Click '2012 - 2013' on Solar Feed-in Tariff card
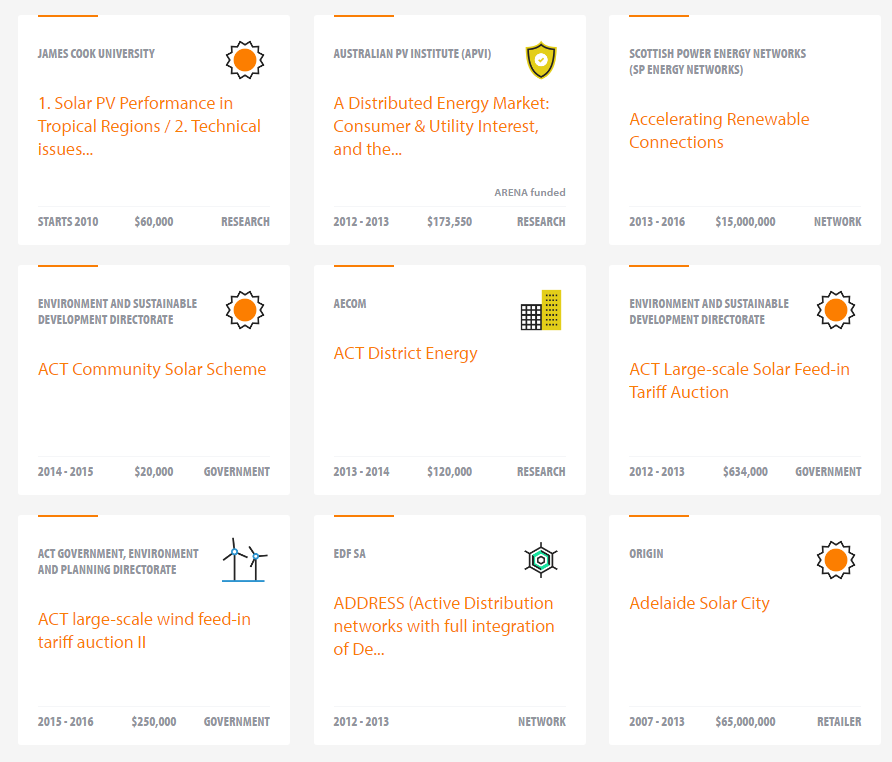Viewport: 892px width, 762px height. [x=657, y=471]
